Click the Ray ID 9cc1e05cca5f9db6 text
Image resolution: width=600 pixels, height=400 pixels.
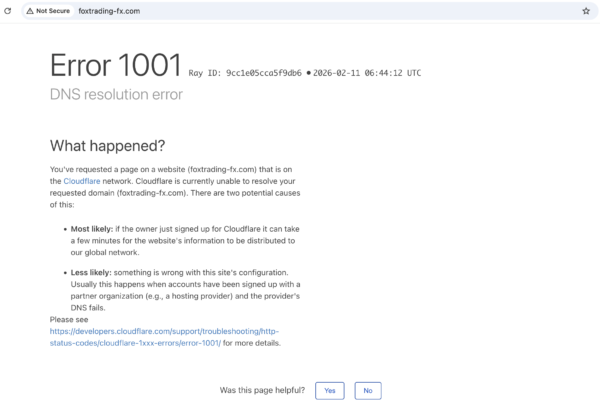[x=245, y=73]
